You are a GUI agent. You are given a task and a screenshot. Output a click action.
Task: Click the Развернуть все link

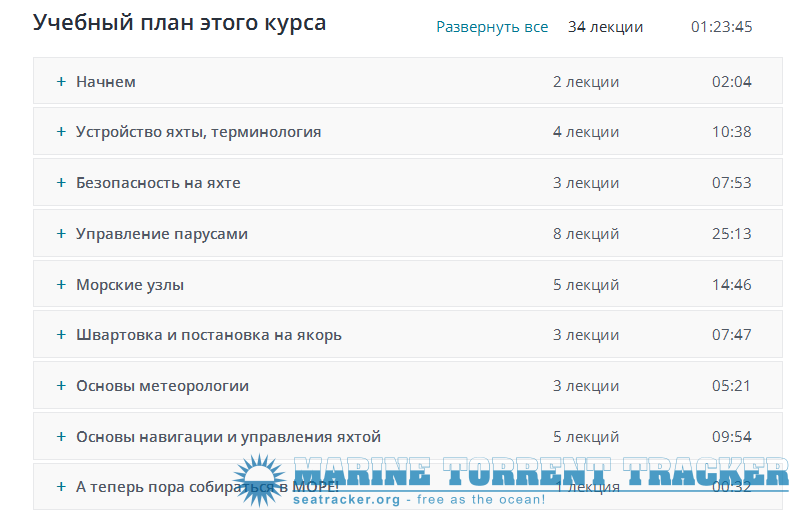point(492,27)
